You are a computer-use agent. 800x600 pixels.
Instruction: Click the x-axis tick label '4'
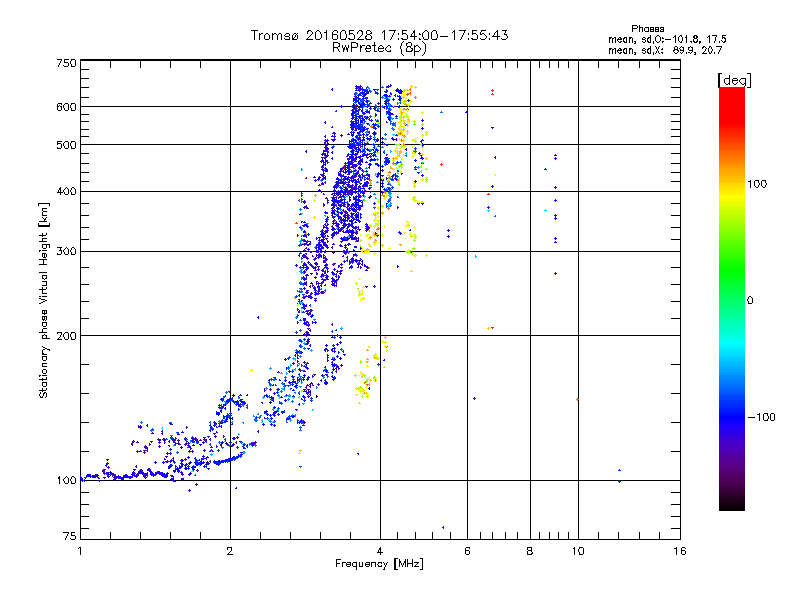[380, 551]
